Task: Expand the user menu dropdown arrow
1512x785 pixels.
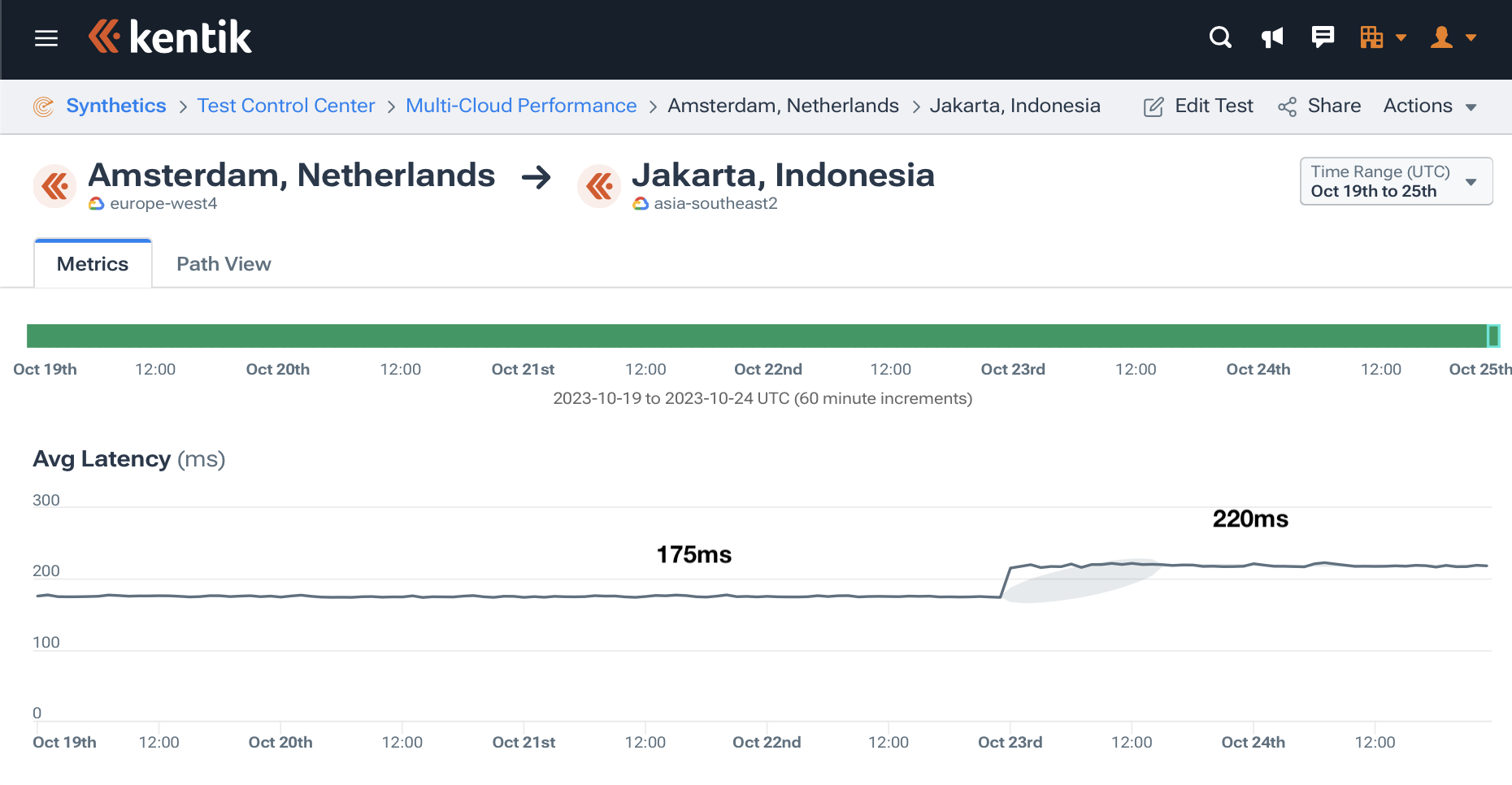Action: pos(1471,38)
